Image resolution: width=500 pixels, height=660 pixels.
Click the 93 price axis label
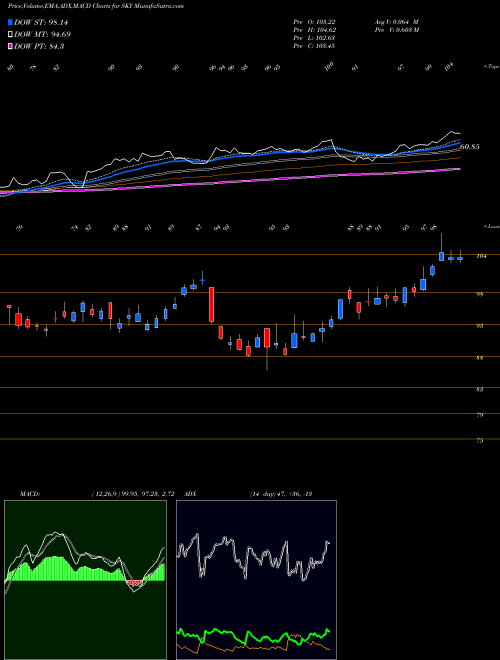click(479, 326)
